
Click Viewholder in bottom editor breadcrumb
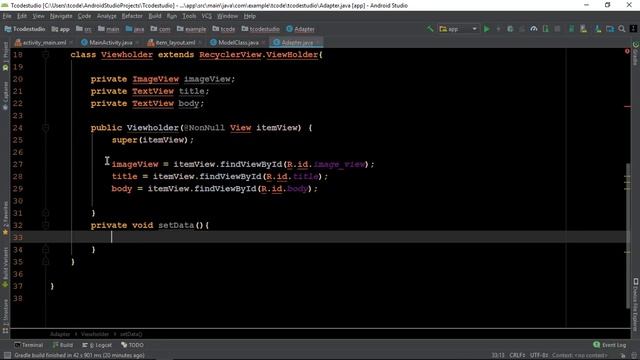tap(95, 334)
